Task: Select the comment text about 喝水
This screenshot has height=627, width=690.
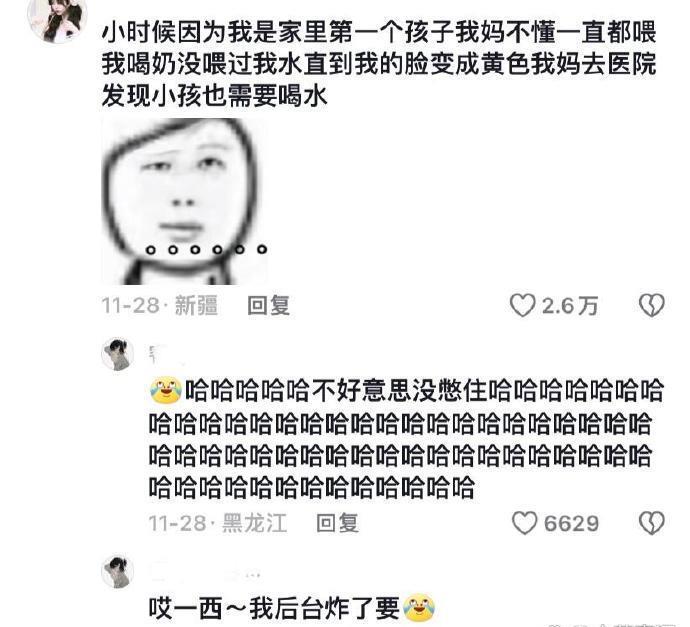Action: pos(378,64)
